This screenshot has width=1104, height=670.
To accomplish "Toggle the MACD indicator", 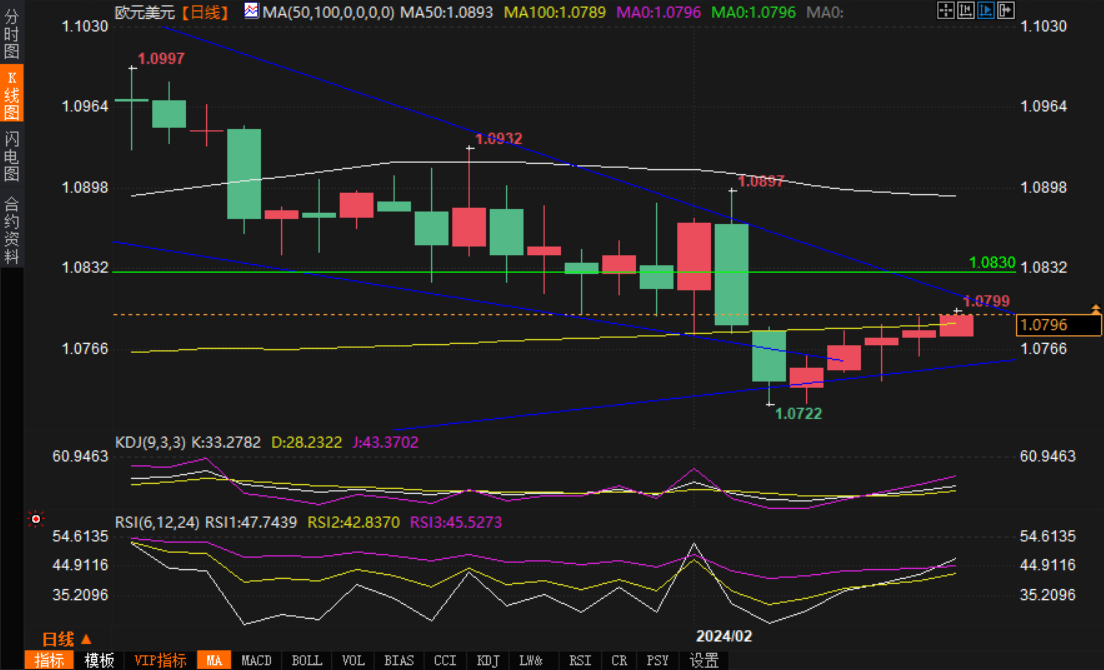I will click(x=256, y=660).
